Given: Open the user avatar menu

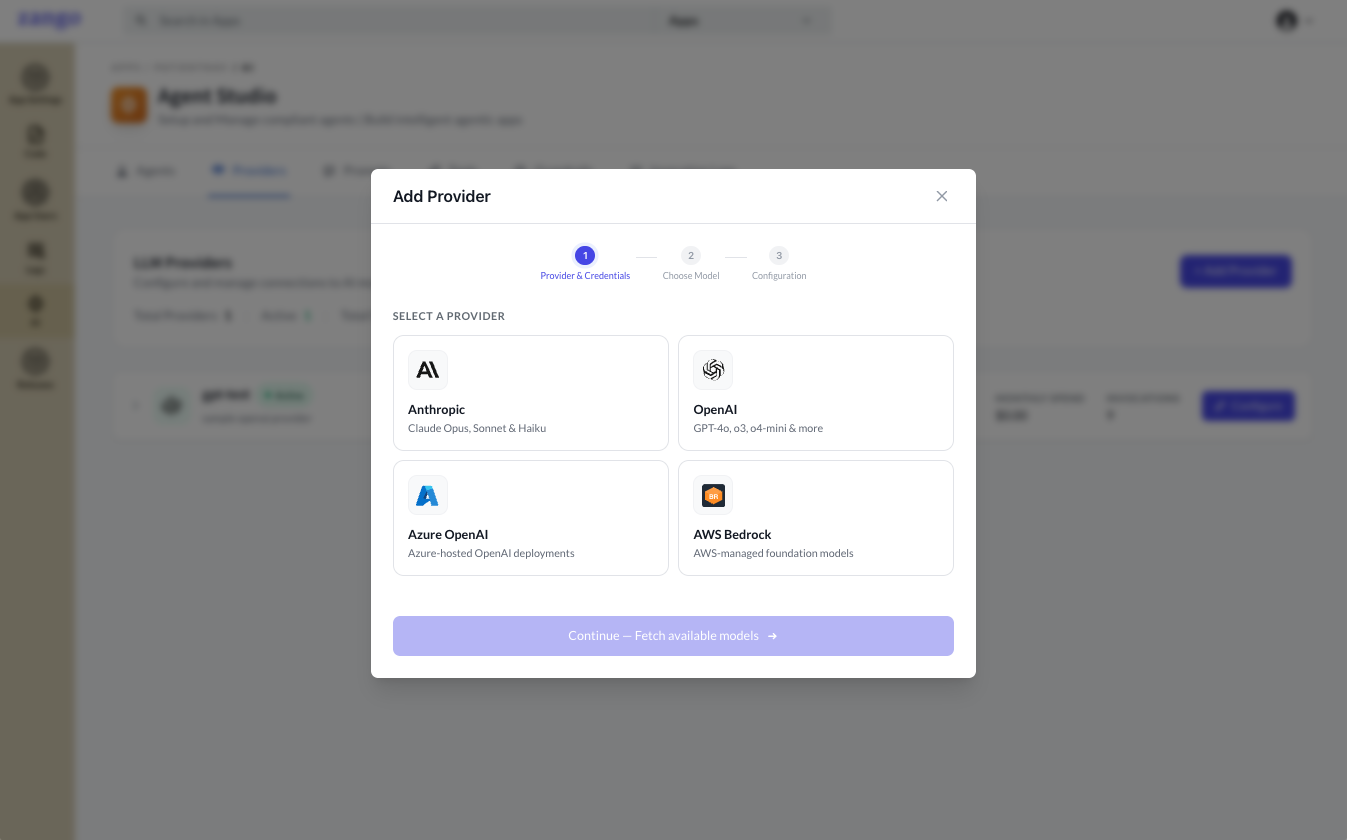Looking at the screenshot, I should click(1294, 20).
